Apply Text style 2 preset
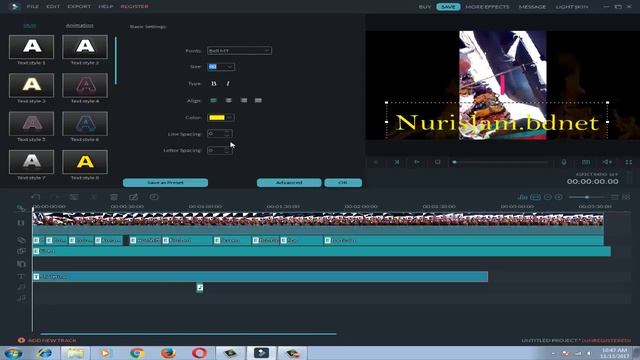The width and height of the screenshot is (640, 360). pyautogui.click(x=85, y=47)
